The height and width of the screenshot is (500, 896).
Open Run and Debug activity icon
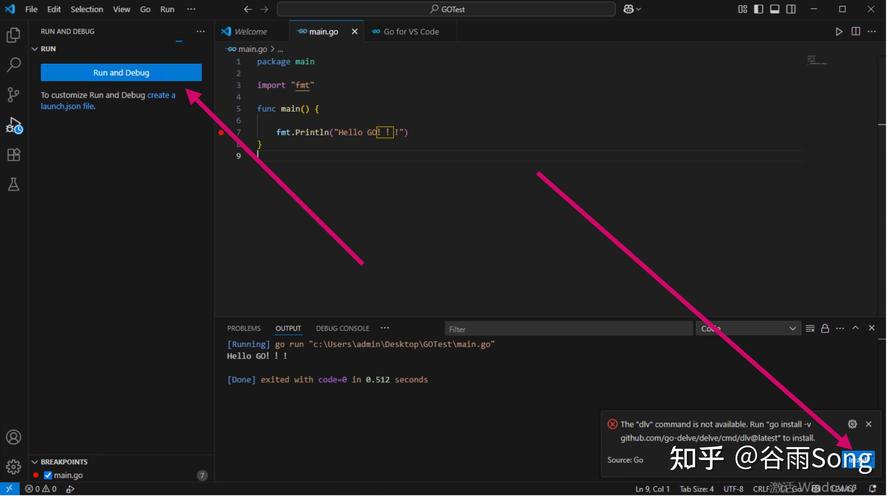tap(13, 125)
